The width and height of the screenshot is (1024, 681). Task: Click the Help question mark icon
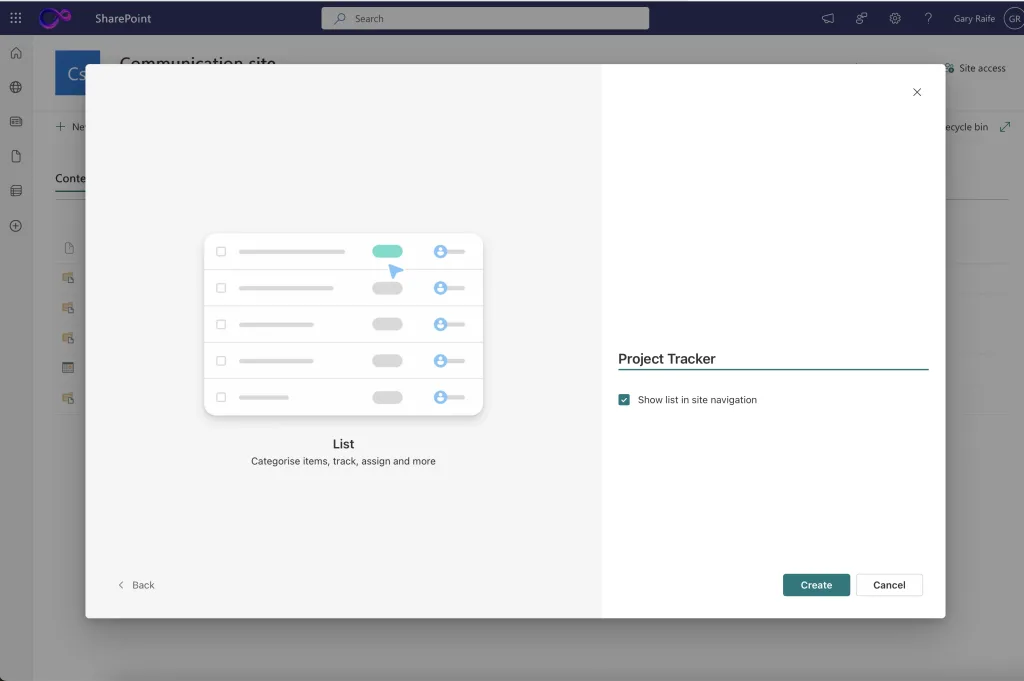(x=928, y=18)
